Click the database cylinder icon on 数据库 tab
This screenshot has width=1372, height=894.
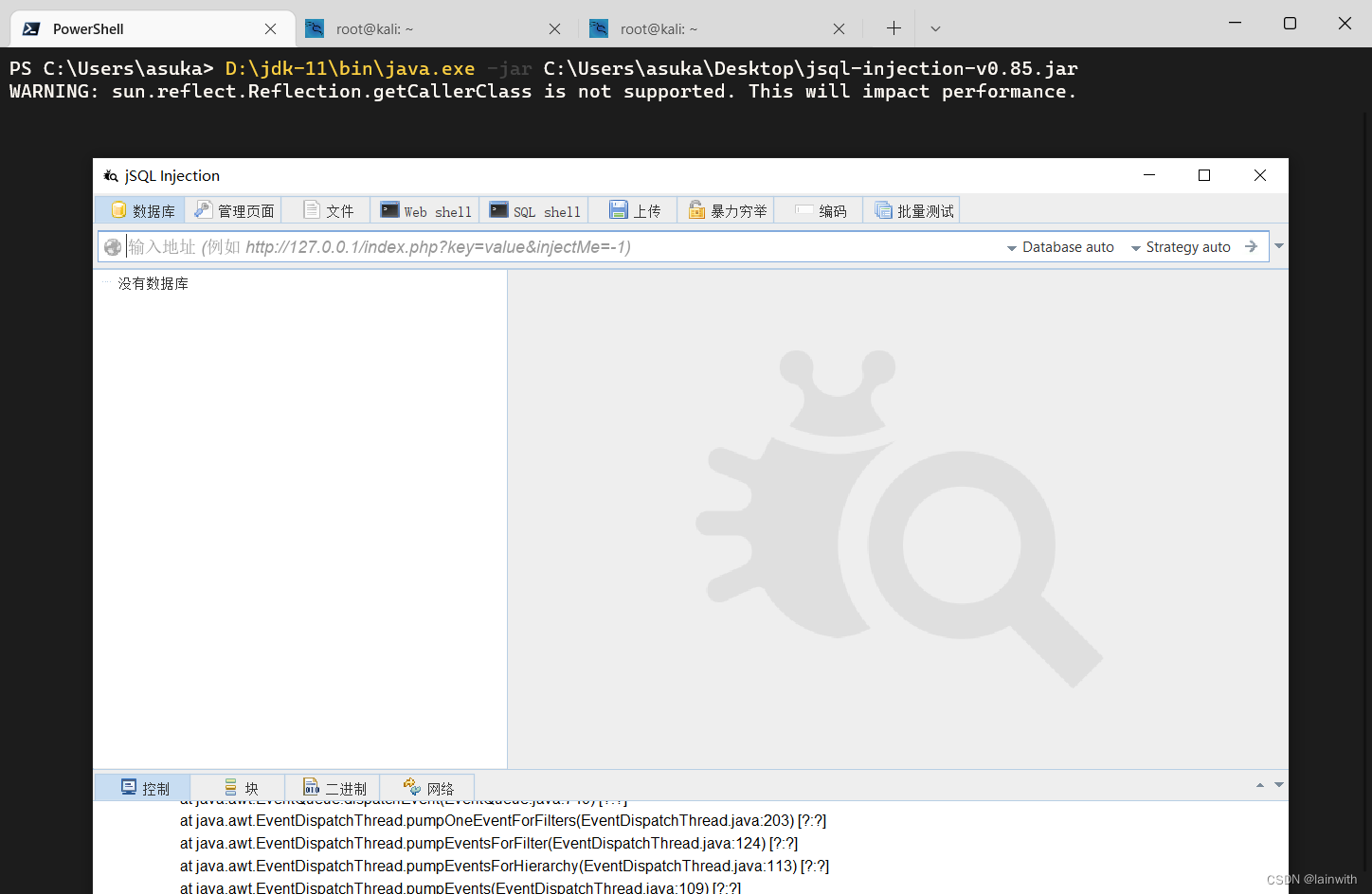(118, 210)
